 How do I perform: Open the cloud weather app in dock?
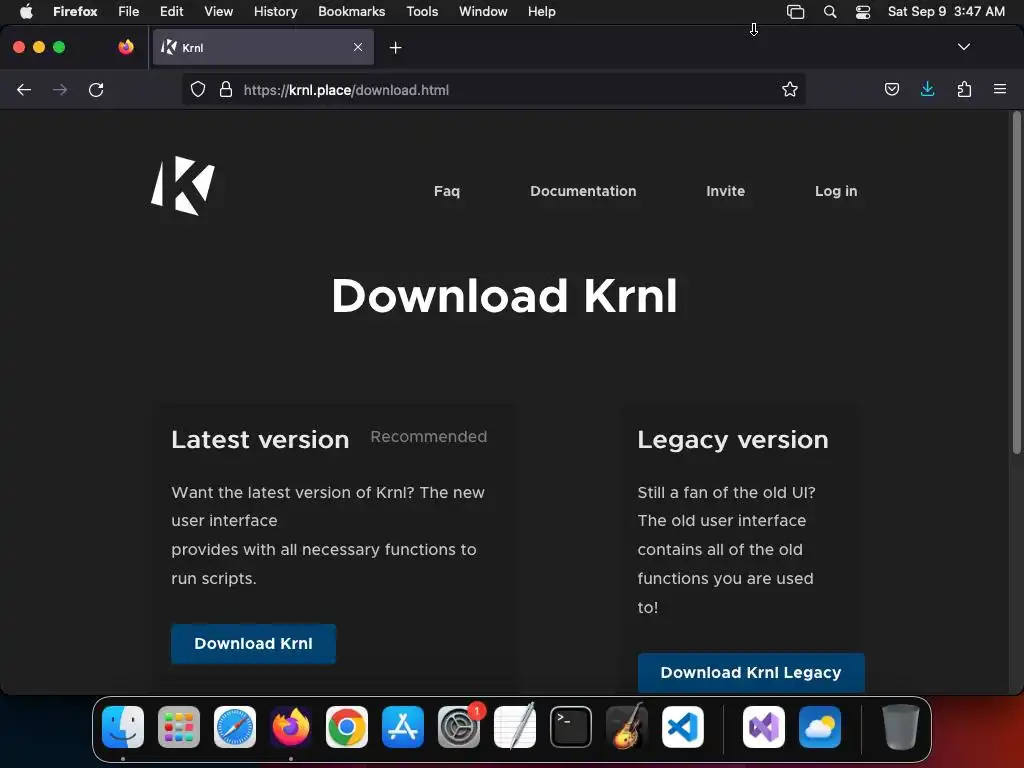click(x=820, y=727)
